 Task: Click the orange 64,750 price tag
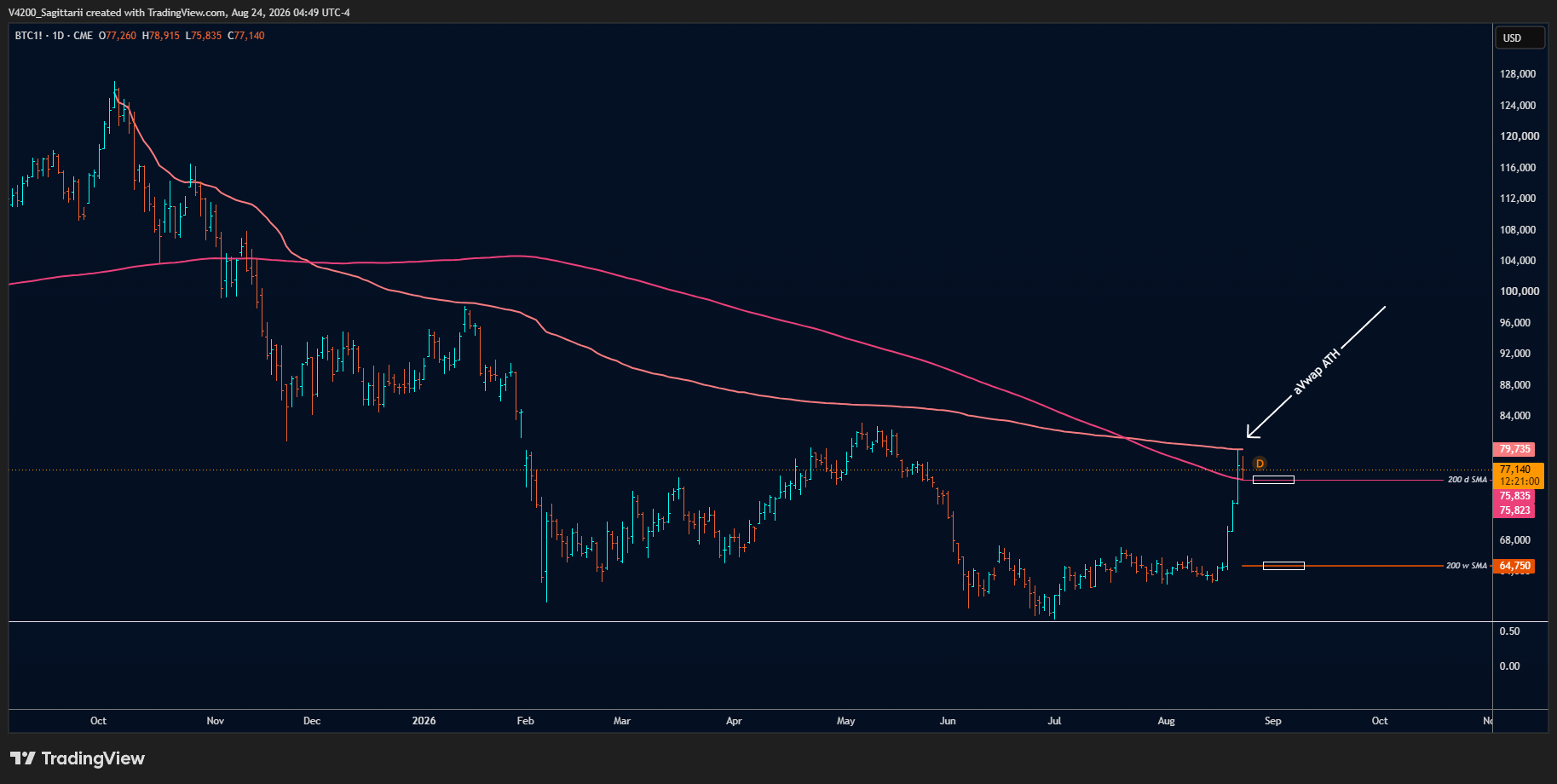pyautogui.click(x=1514, y=566)
